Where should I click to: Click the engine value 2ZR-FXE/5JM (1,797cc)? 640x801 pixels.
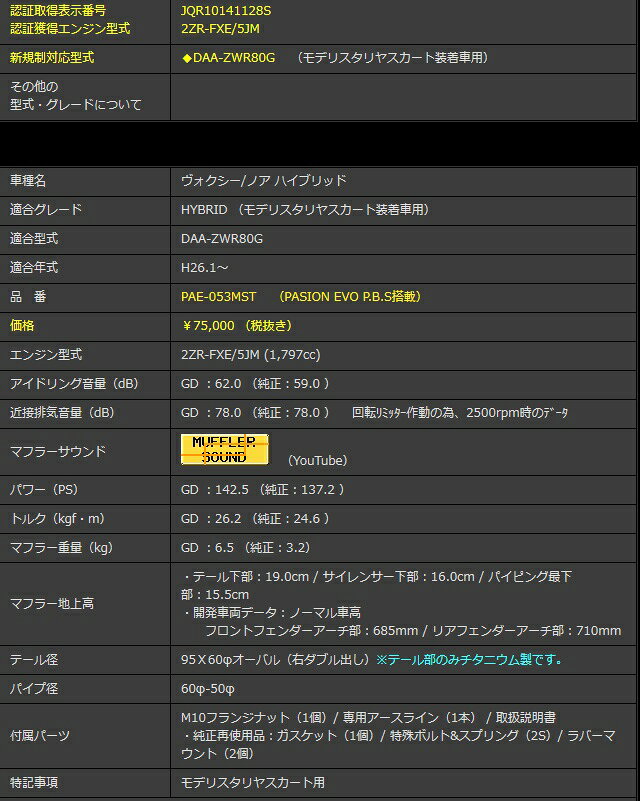click(x=251, y=354)
